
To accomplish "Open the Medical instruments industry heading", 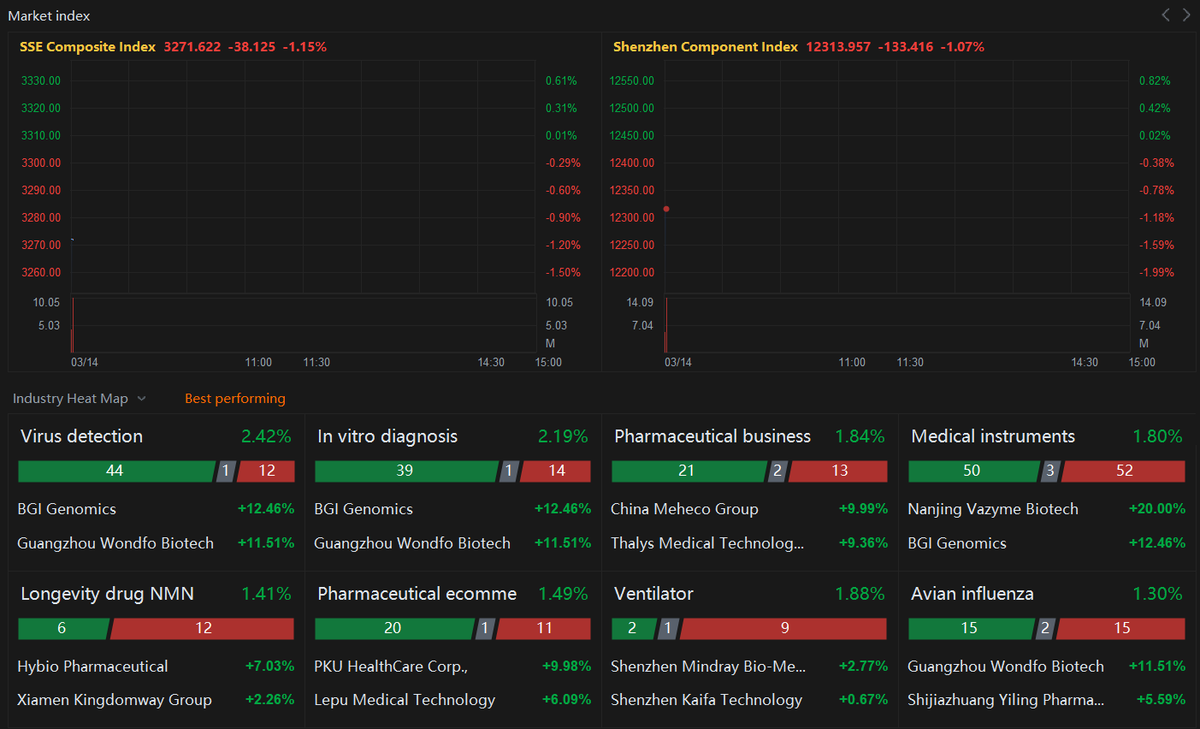I will 993,436.
